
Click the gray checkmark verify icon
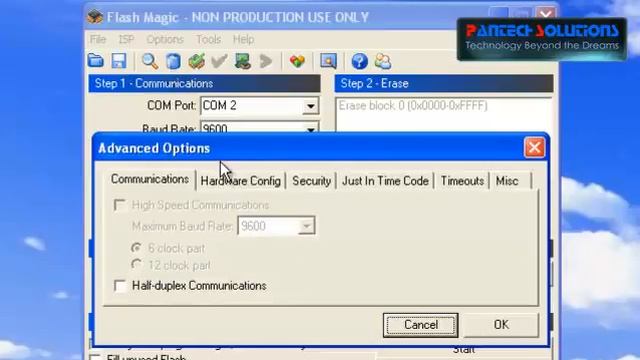pyautogui.click(x=219, y=61)
